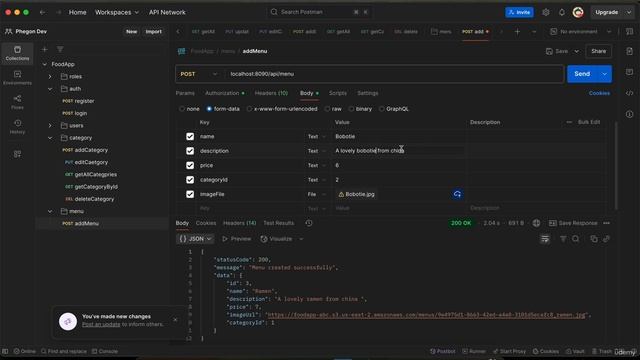The width and height of the screenshot is (640, 360).
Task: Open the Cookies link under Send
Action: click(x=599, y=93)
